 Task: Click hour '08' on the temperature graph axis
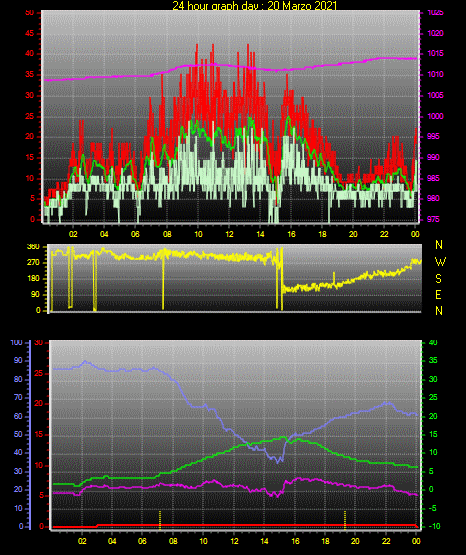[x=173, y=541]
